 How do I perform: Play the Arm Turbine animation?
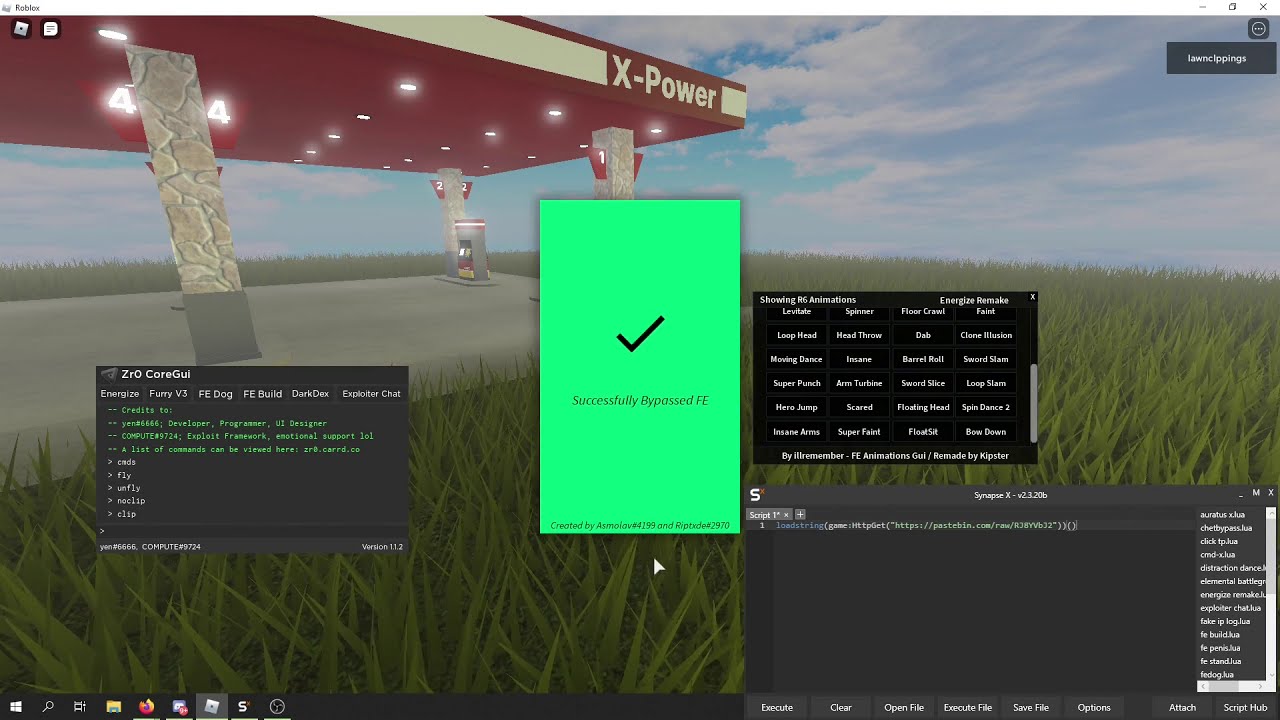pos(859,383)
